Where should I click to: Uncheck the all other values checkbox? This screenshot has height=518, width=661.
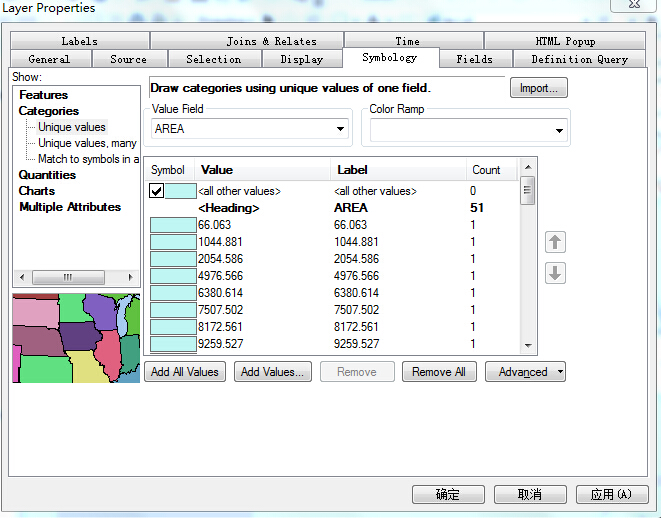click(x=157, y=191)
